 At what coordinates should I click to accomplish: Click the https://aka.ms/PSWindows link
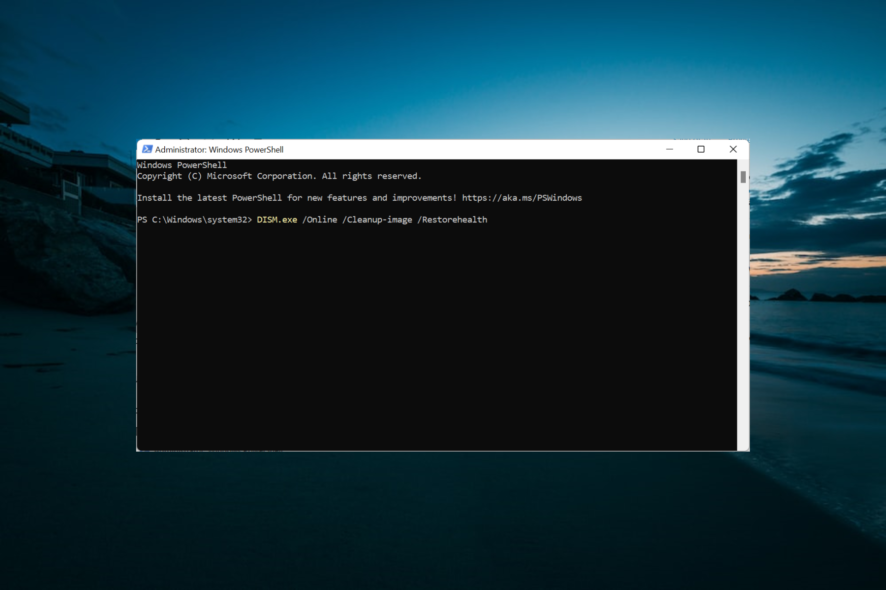(x=521, y=198)
